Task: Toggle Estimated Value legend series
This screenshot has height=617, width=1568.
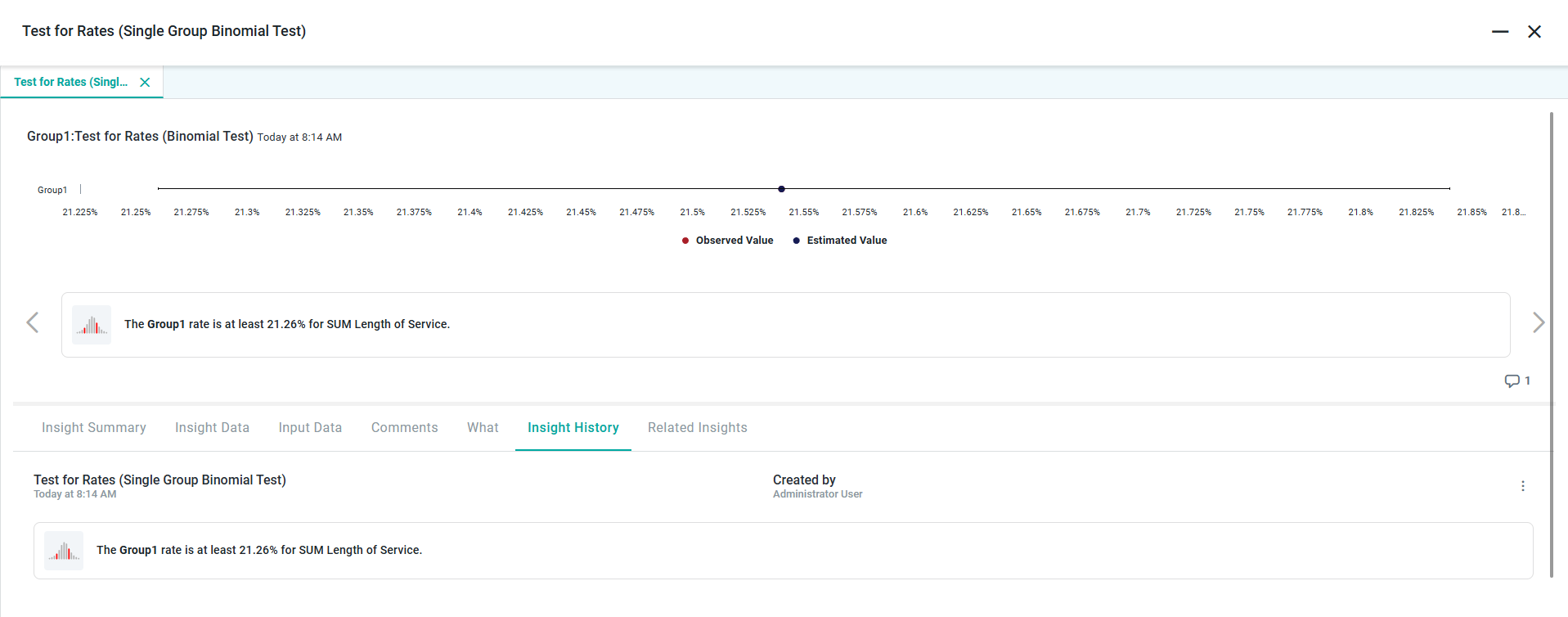Action: pos(840,241)
